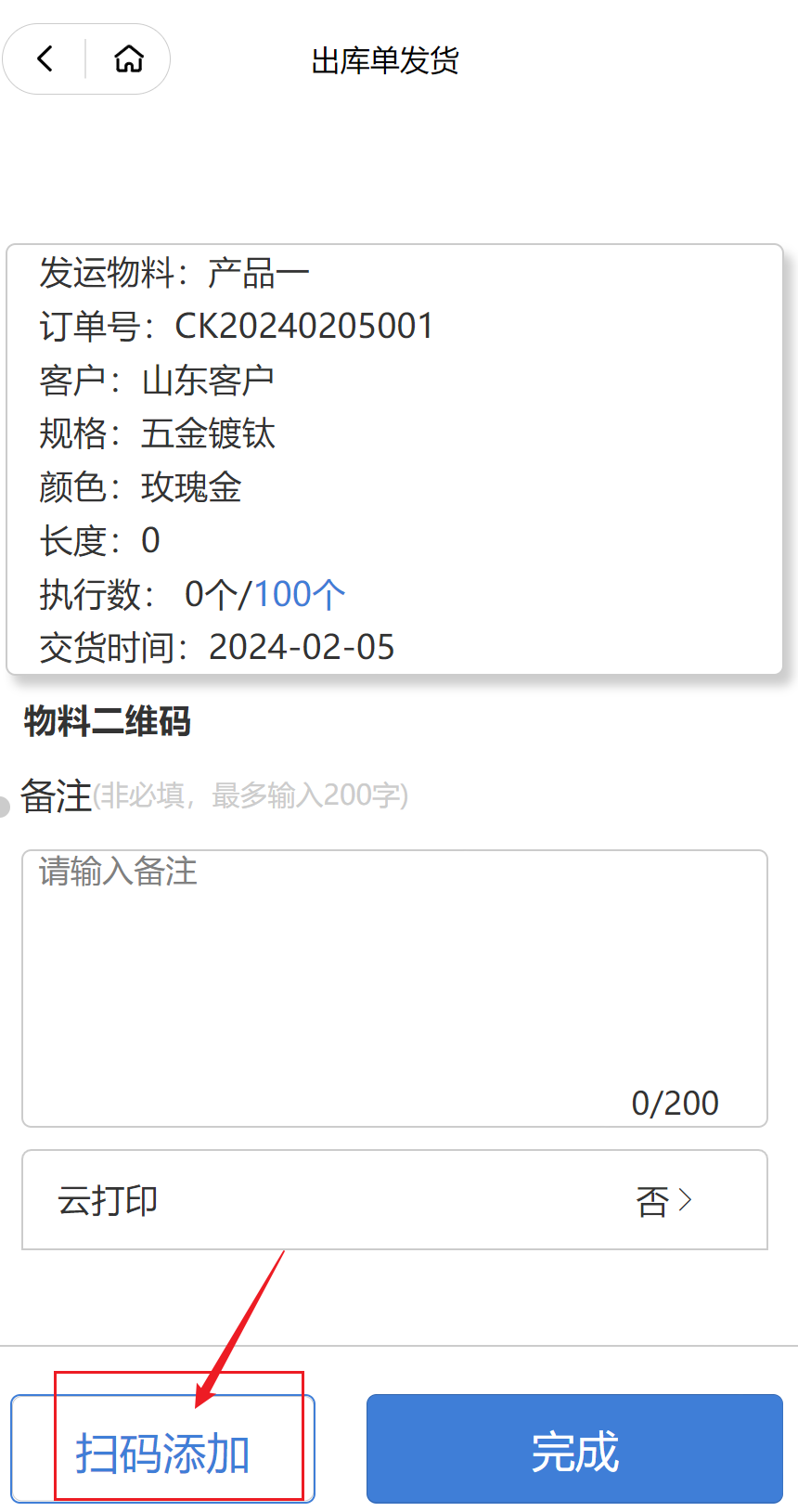
Task: Go to home via house icon
Action: pyautogui.click(x=129, y=59)
